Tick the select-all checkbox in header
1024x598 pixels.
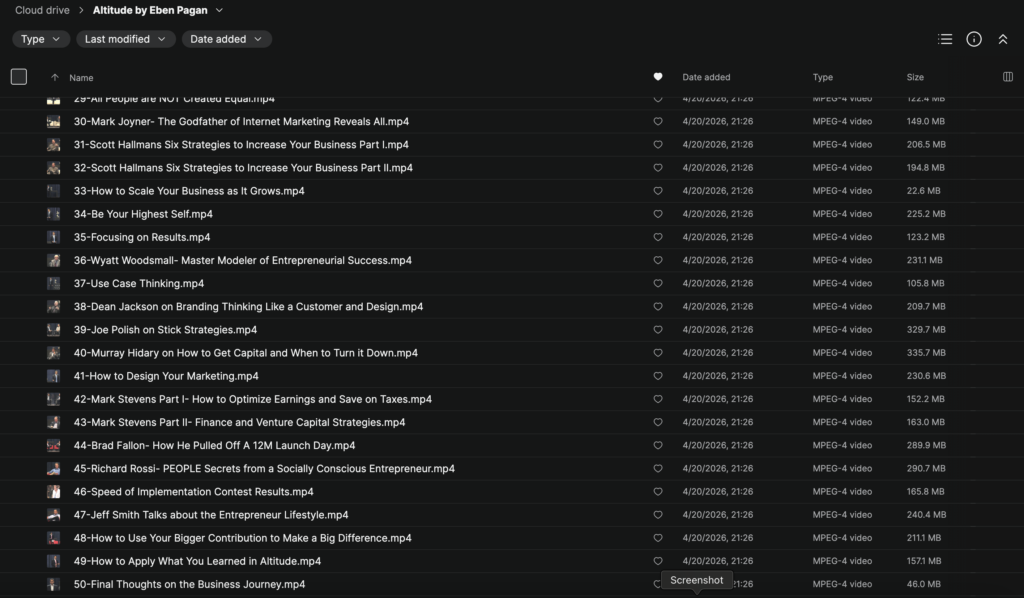coord(19,77)
